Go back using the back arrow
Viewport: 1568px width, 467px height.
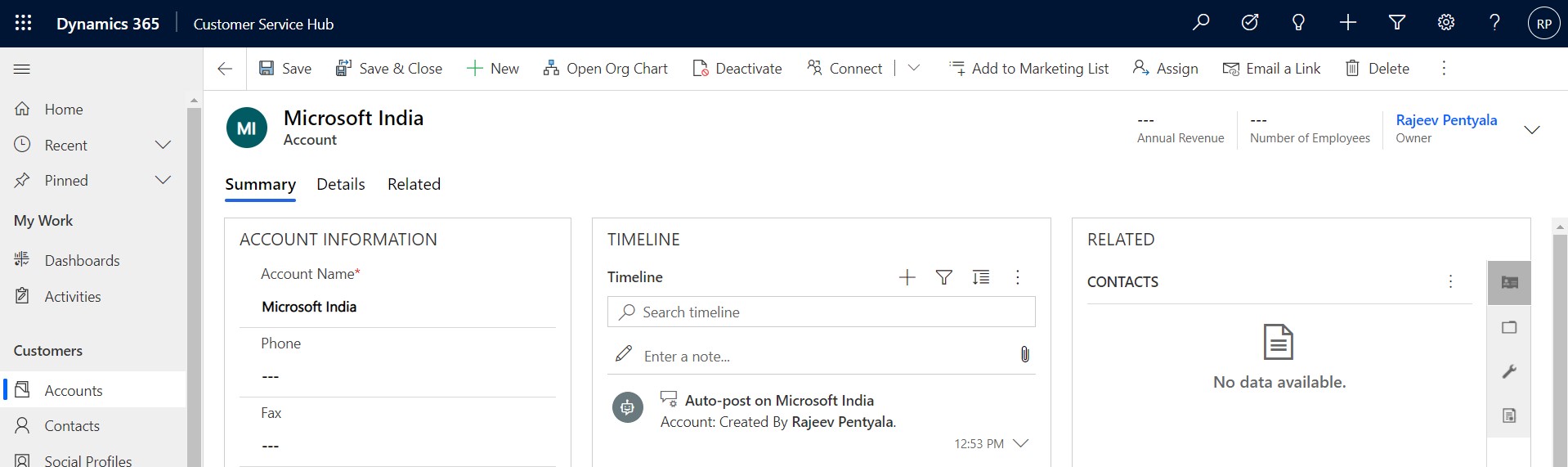[225, 69]
